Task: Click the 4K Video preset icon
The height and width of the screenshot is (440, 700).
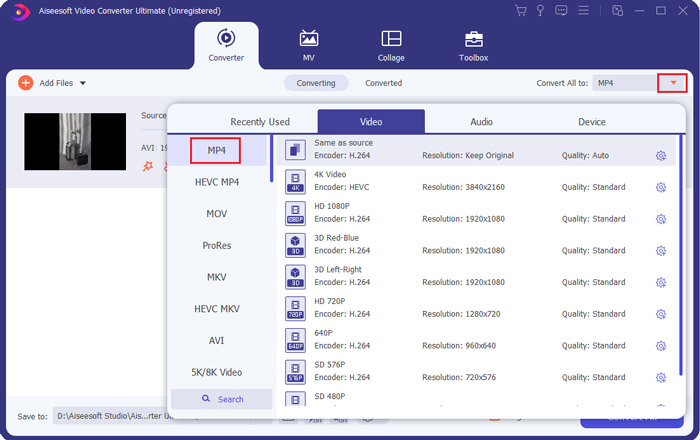Action: pyautogui.click(x=295, y=181)
